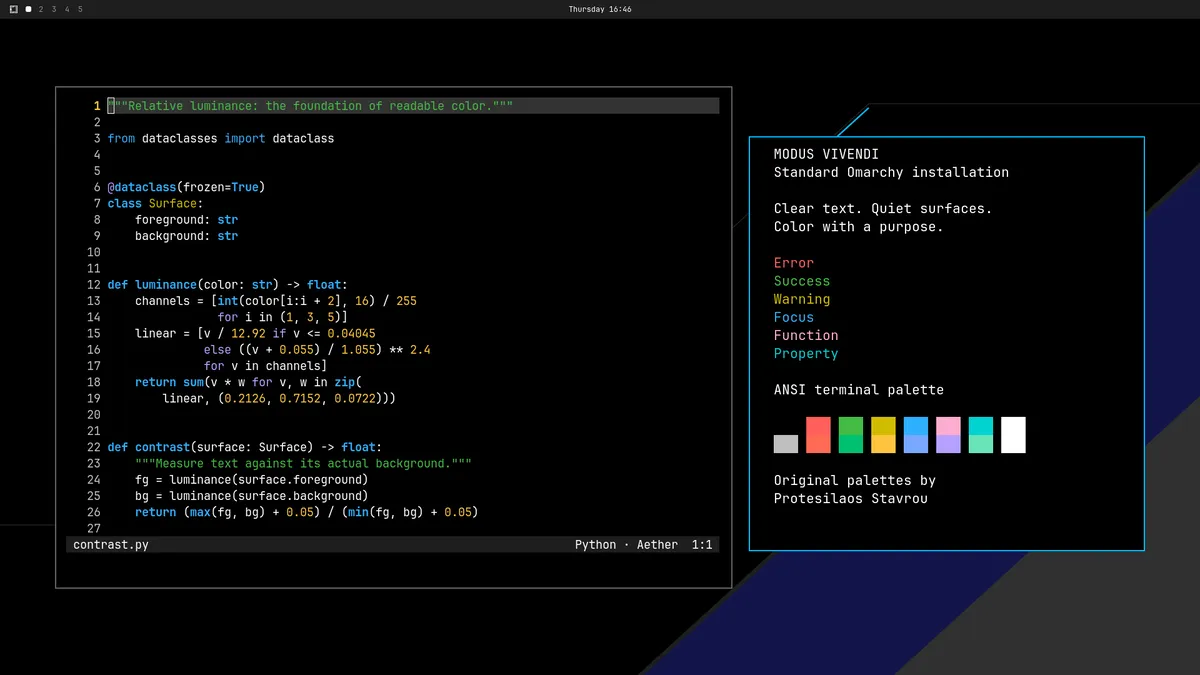This screenshot has height=675, width=1200.
Task: Click the 'return (max(fg, bg)' line
Action: 306,512
